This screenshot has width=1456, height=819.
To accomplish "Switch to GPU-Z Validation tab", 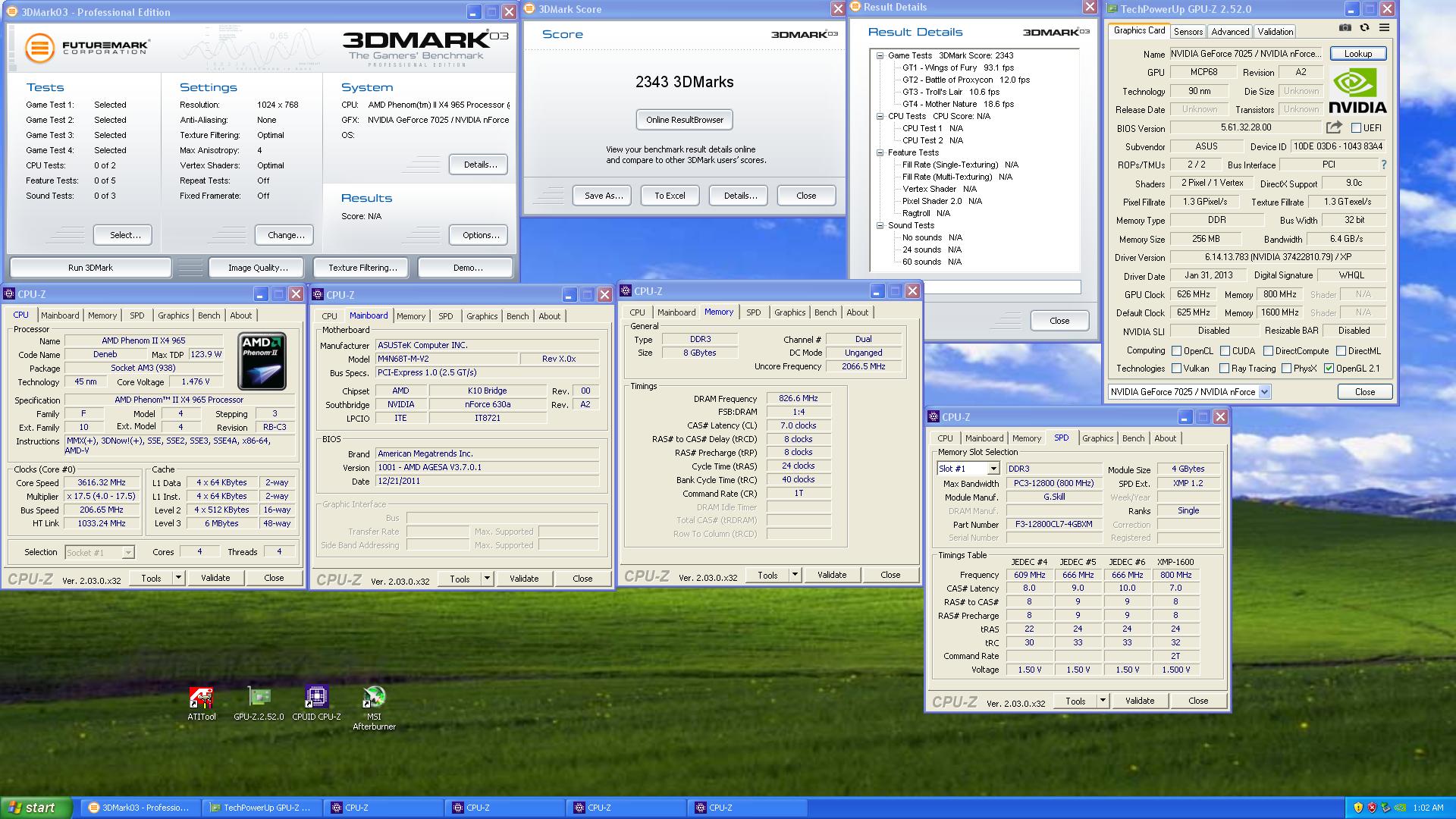I will (x=1276, y=32).
